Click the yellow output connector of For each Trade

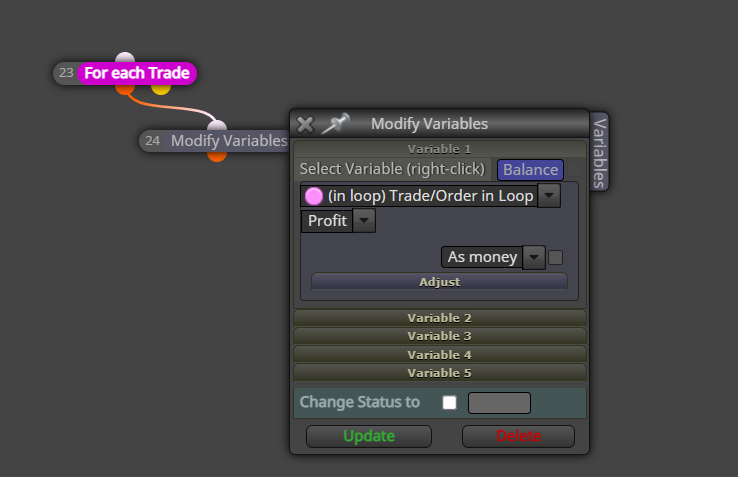pyautogui.click(x=161, y=89)
